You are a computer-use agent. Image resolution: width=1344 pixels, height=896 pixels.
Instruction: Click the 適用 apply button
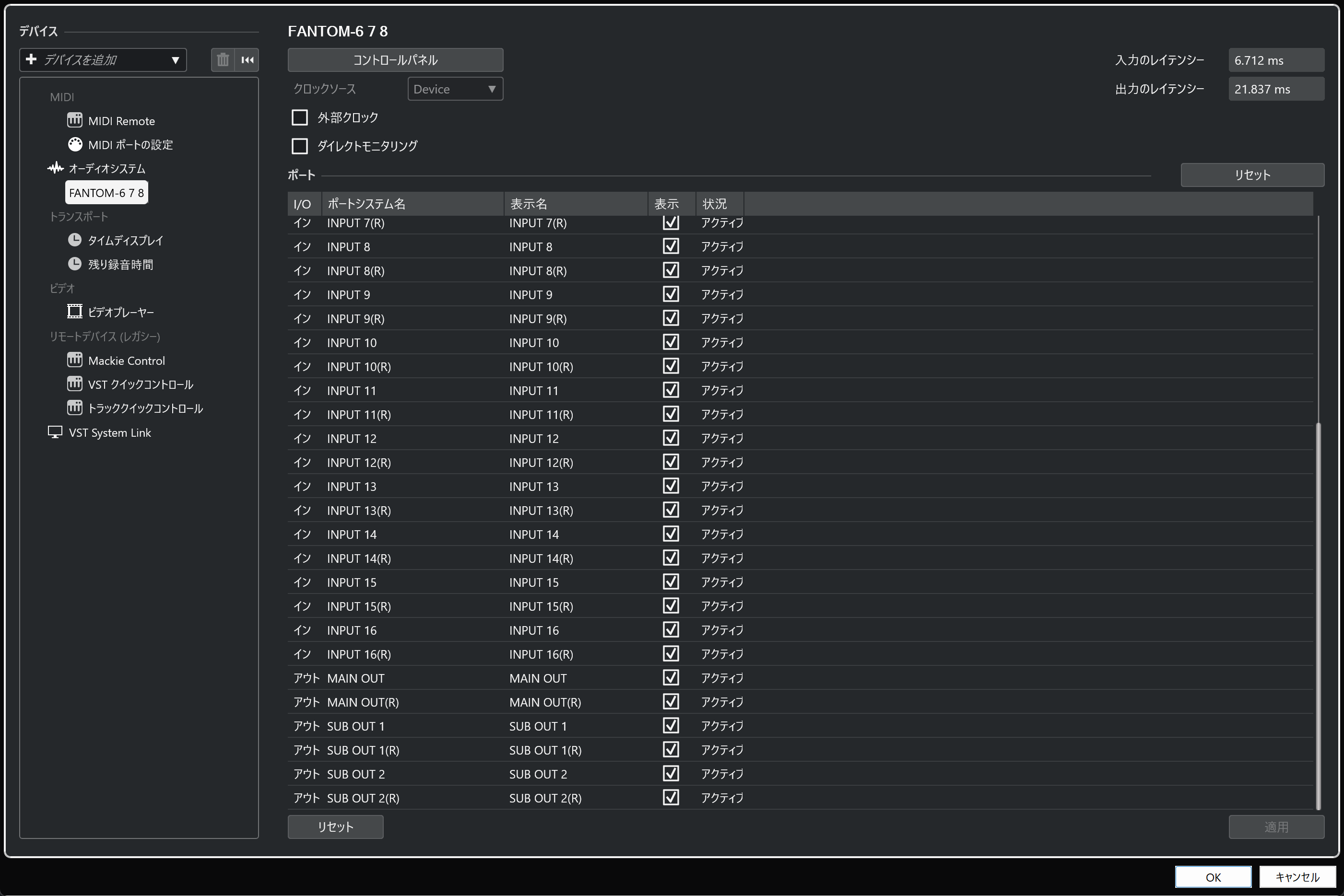1276,827
